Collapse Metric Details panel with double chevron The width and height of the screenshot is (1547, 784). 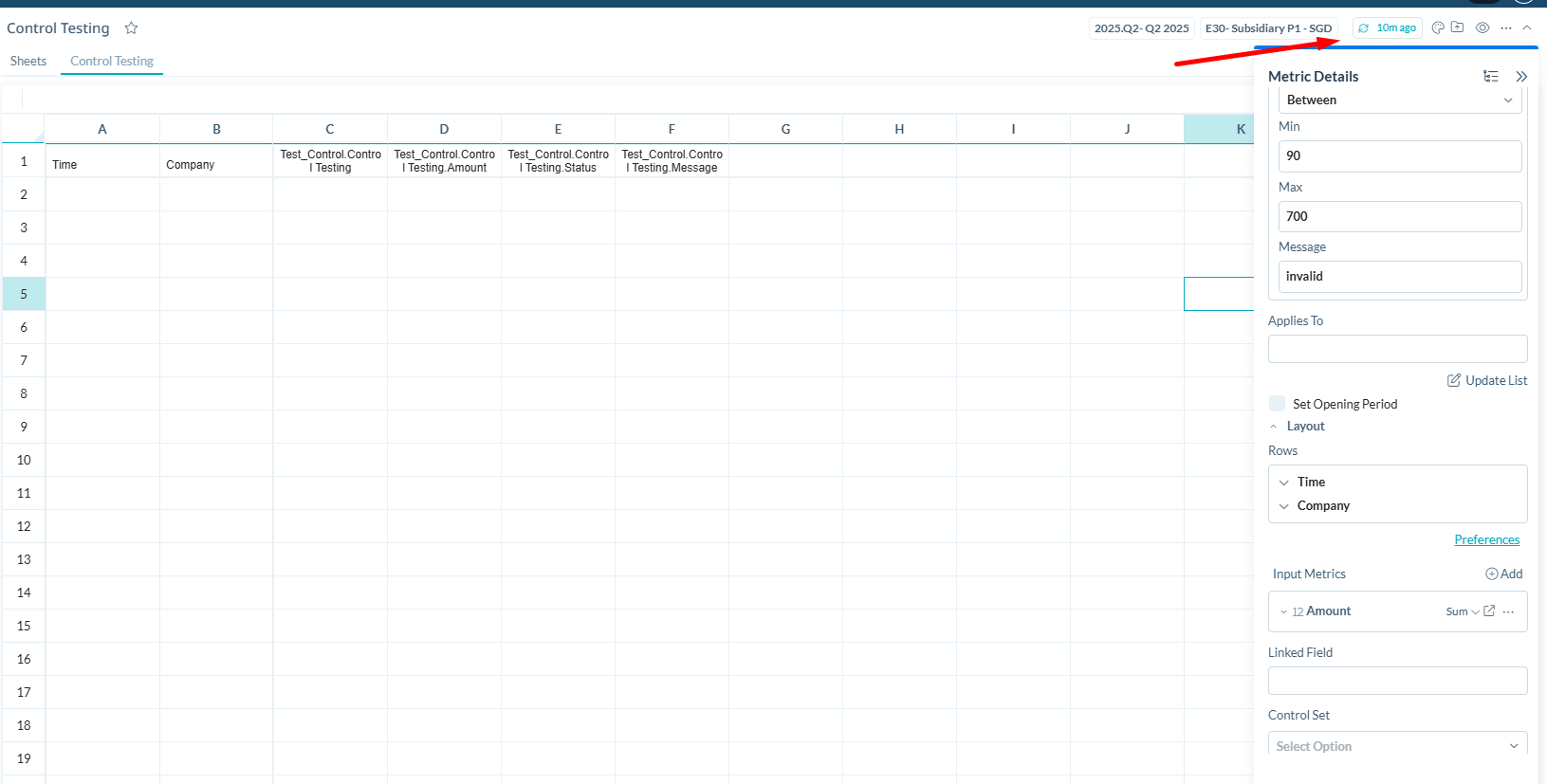(1521, 77)
